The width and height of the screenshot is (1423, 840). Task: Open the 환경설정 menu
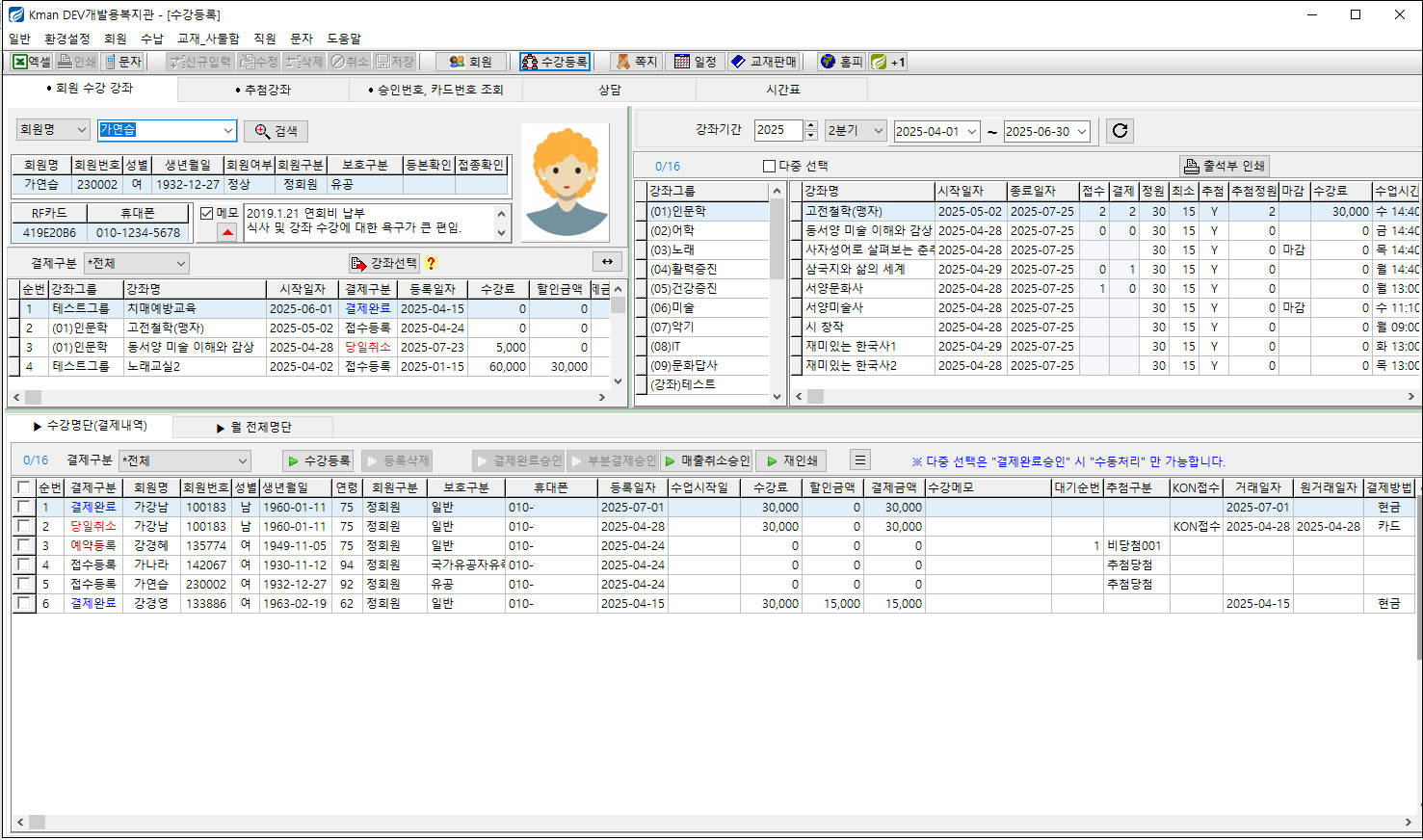click(x=66, y=39)
